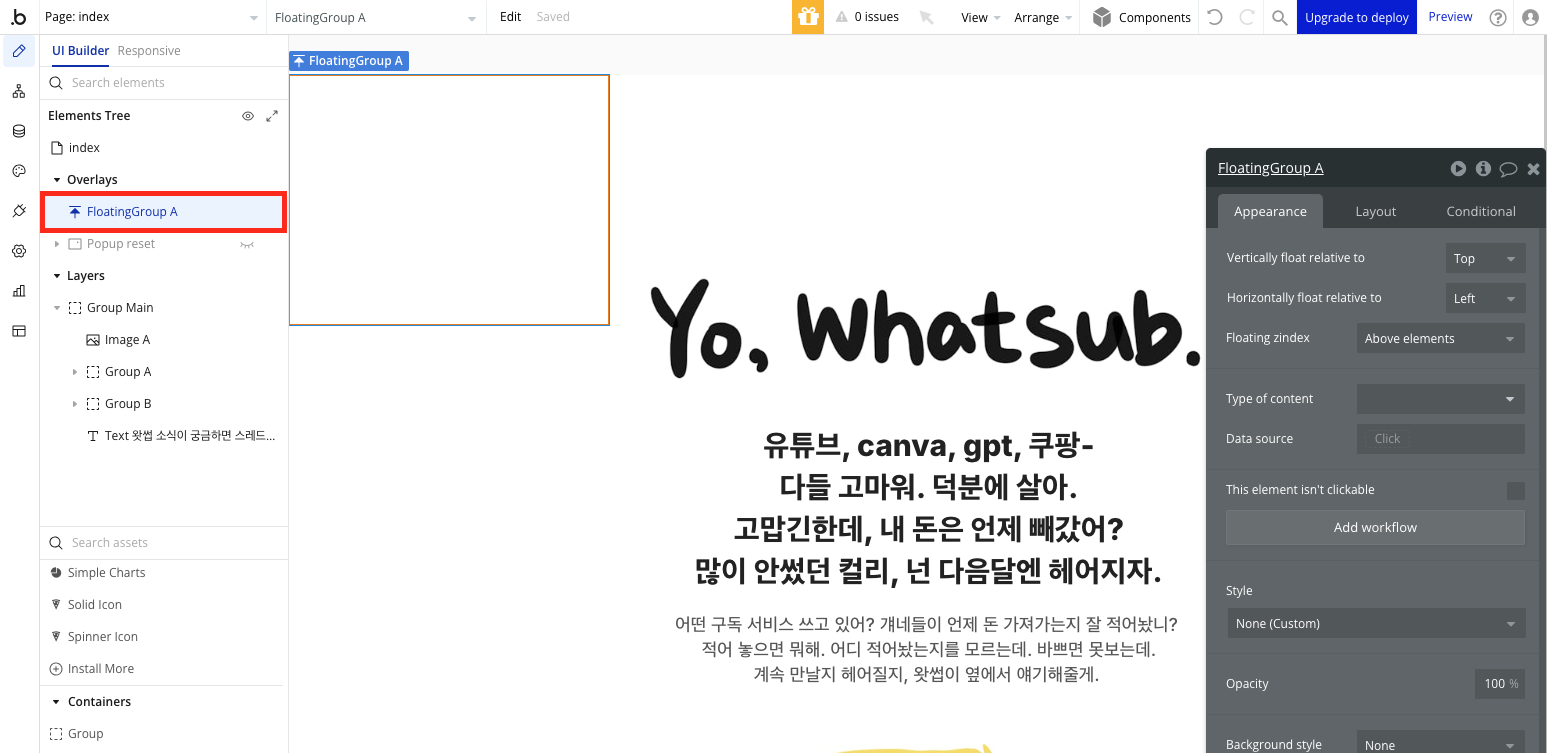Open the Help question mark icon
The image size is (1547, 753).
[1498, 17]
